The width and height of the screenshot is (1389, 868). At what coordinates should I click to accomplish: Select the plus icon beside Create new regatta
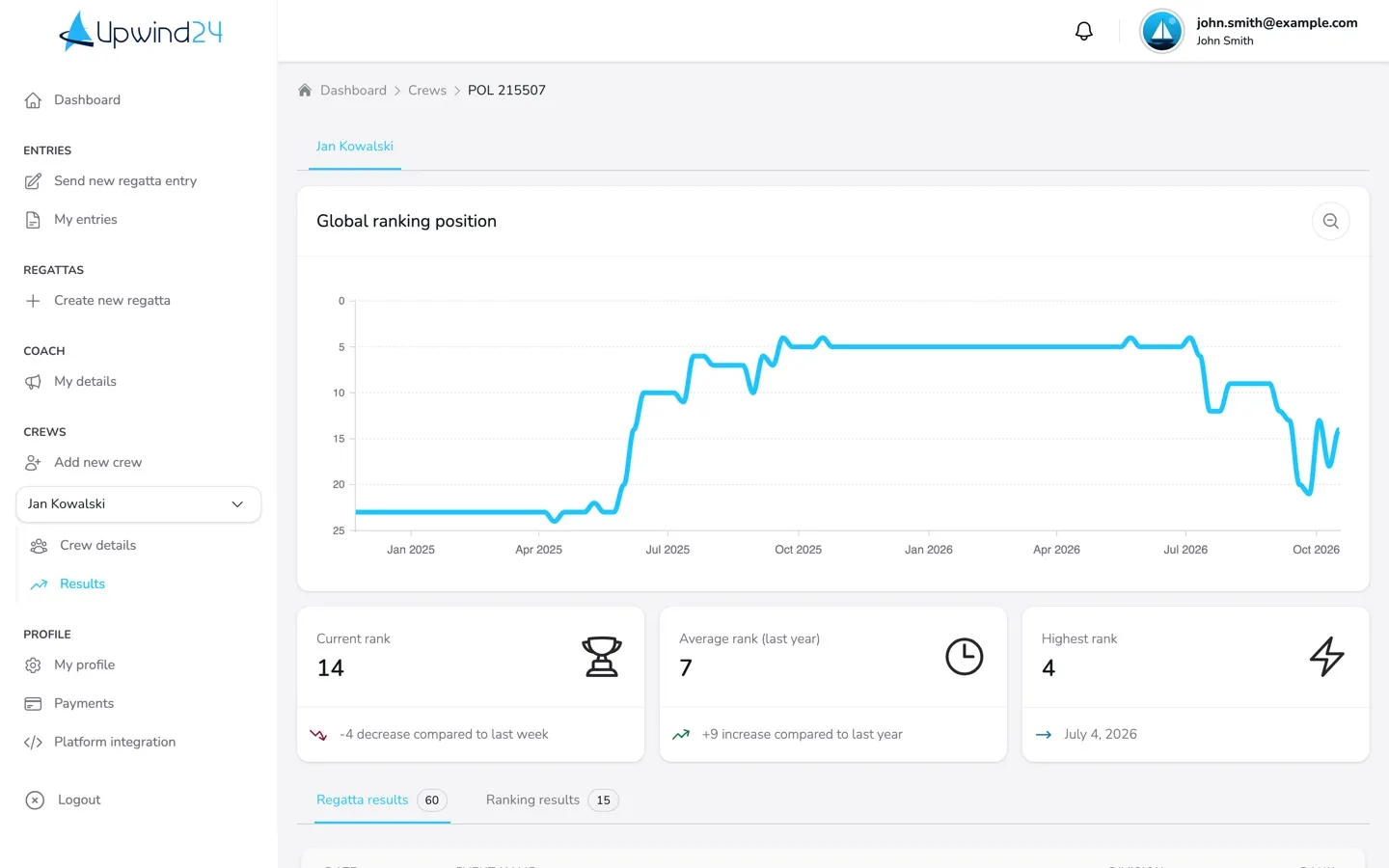[33, 301]
